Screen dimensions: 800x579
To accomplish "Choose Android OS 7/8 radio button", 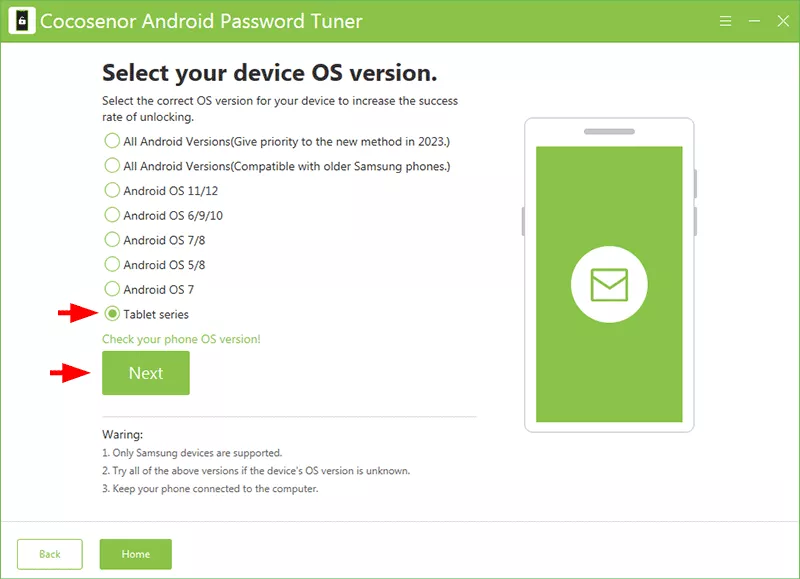I will pyautogui.click(x=112, y=239).
